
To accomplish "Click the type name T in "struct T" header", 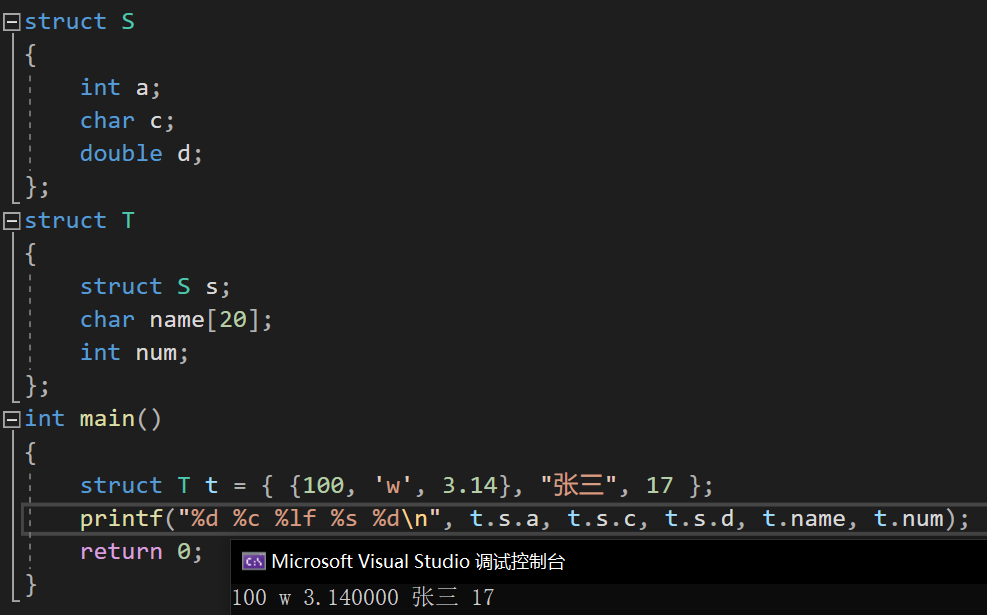I will point(128,221).
